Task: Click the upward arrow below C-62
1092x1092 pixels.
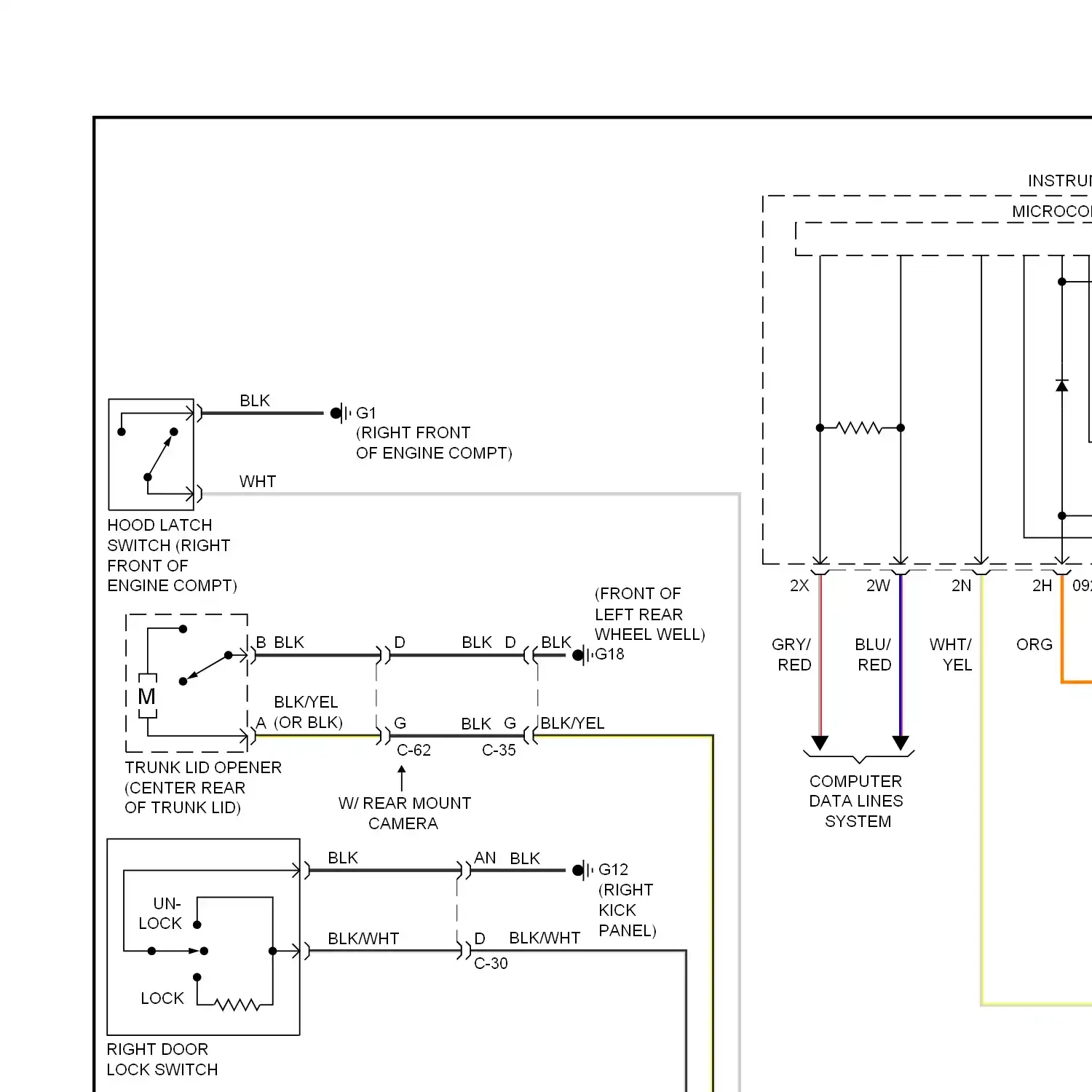Action: coord(402,778)
